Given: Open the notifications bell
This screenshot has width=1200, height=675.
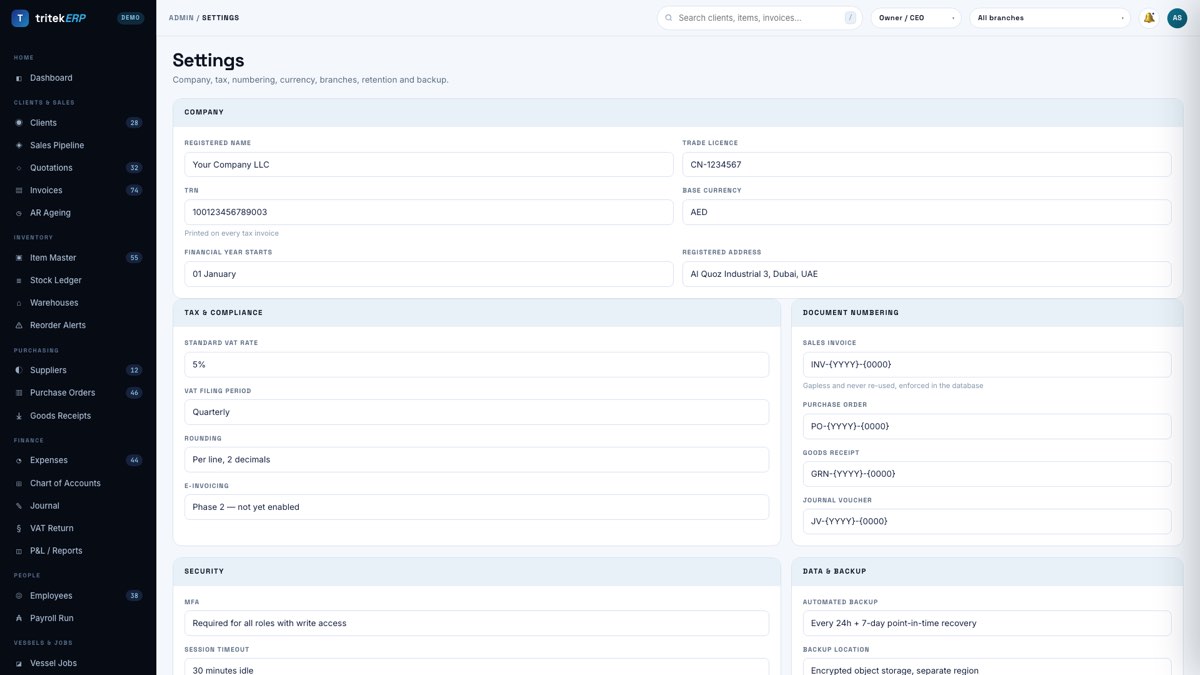Looking at the screenshot, I should (x=1149, y=18).
